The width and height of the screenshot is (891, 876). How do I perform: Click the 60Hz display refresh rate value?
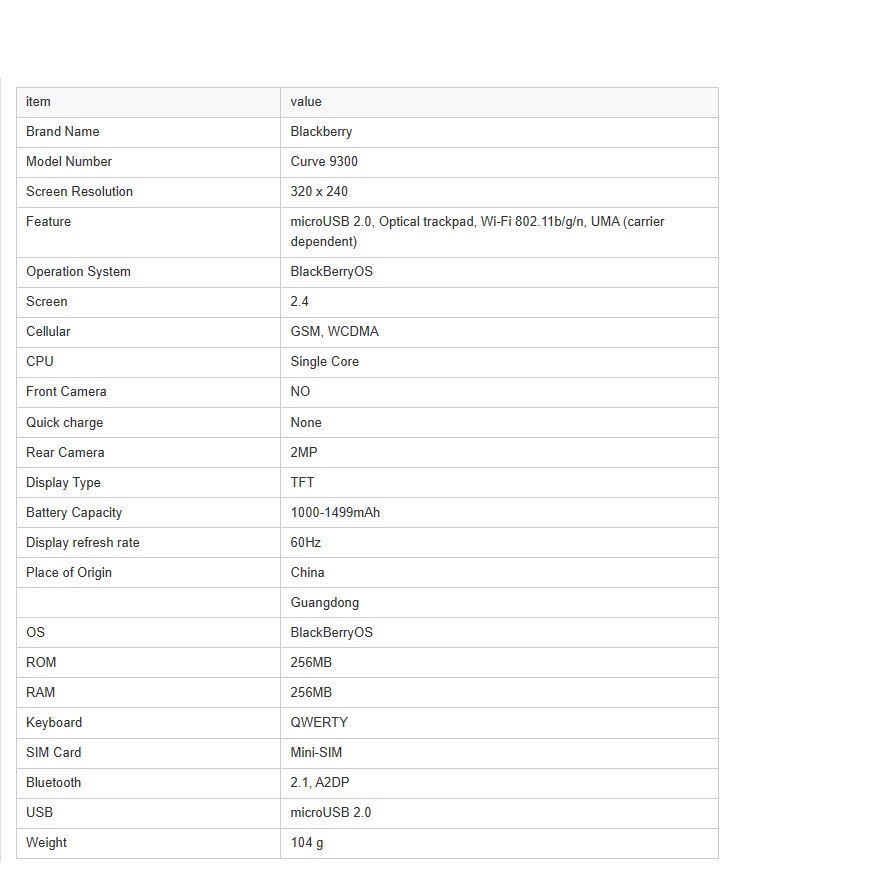coord(306,543)
